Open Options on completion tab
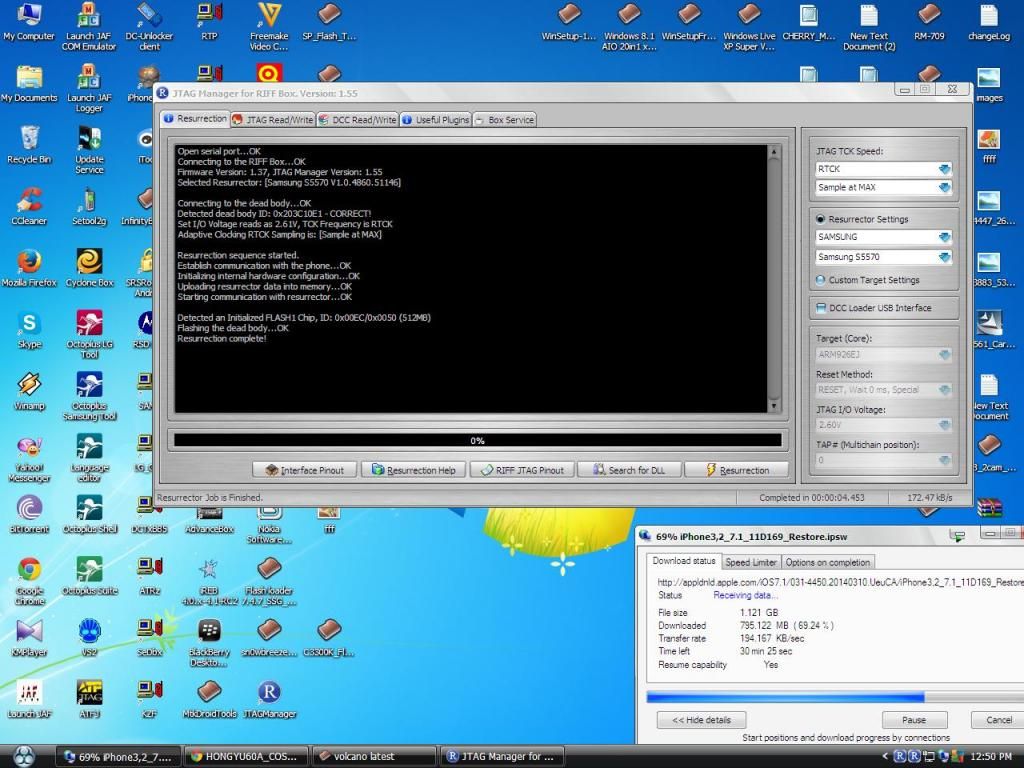 point(827,562)
